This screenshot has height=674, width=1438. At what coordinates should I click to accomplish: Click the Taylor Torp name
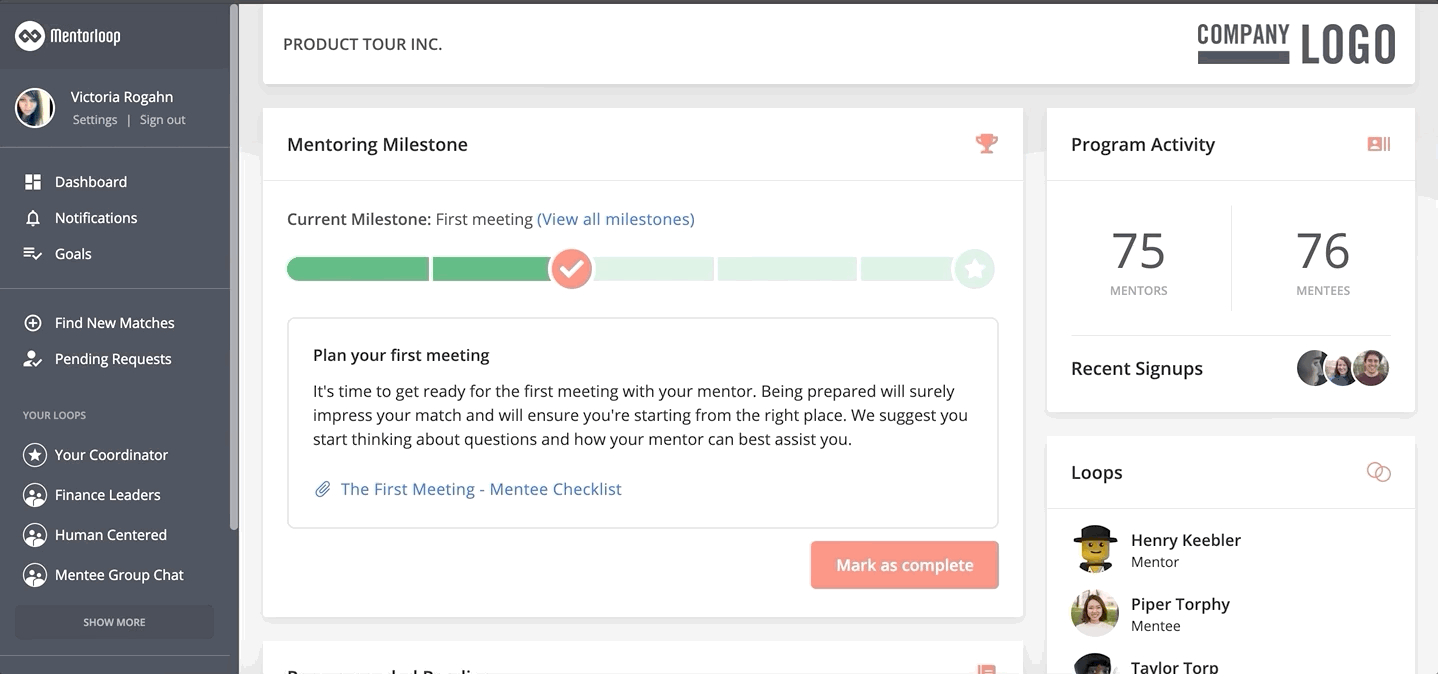point(1175,667)
